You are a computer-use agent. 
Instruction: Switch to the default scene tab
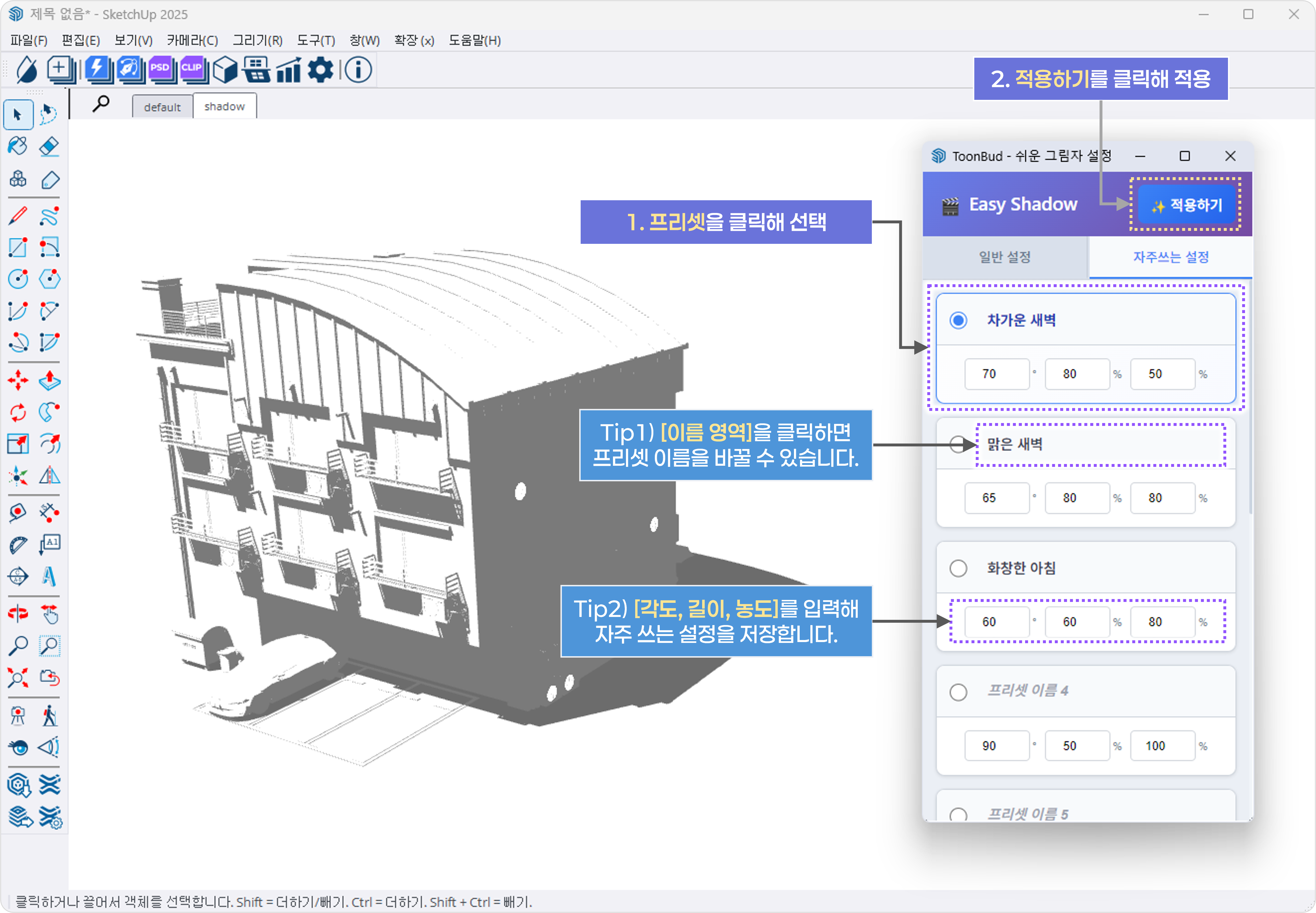pos(162,106)
